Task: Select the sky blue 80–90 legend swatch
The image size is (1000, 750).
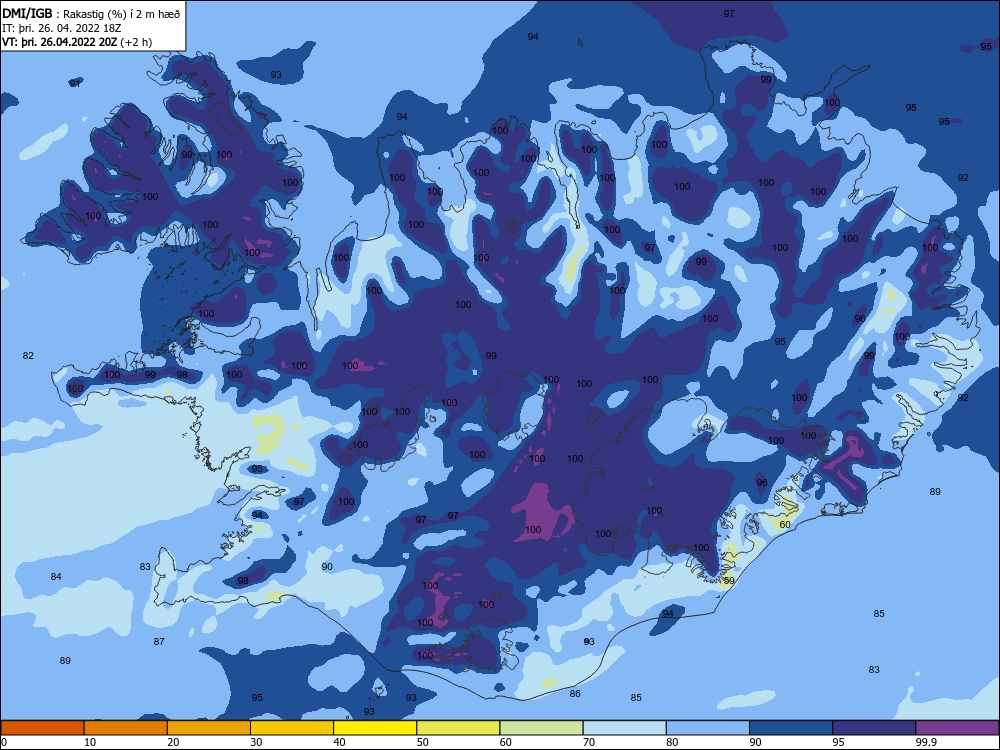Action: pyautogui.click(x=707, y=728)
